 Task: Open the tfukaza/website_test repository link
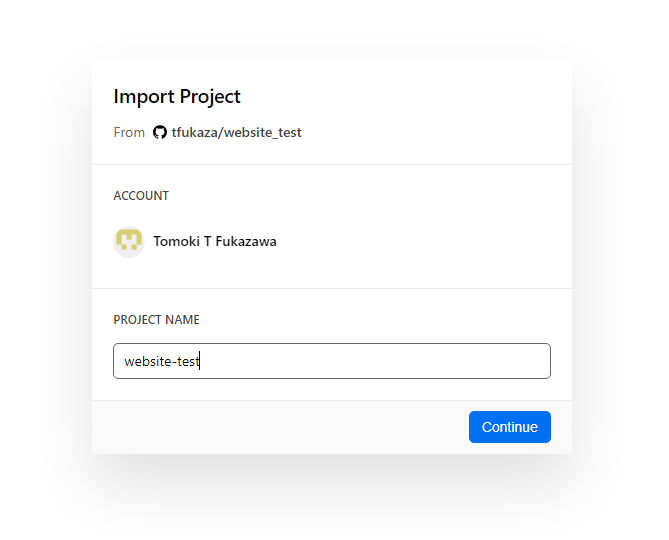236,132
